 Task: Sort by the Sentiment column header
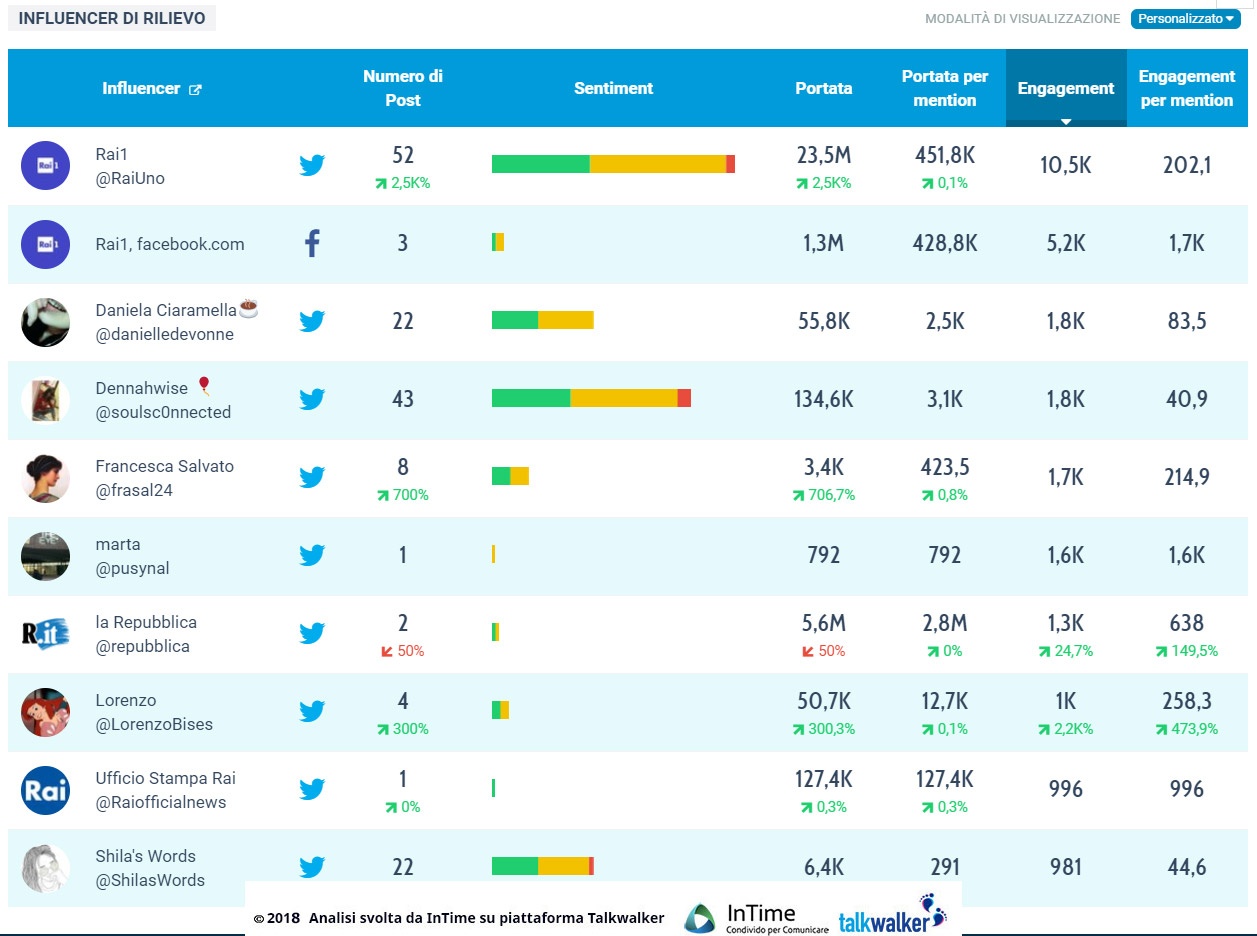tap(613, 88)
